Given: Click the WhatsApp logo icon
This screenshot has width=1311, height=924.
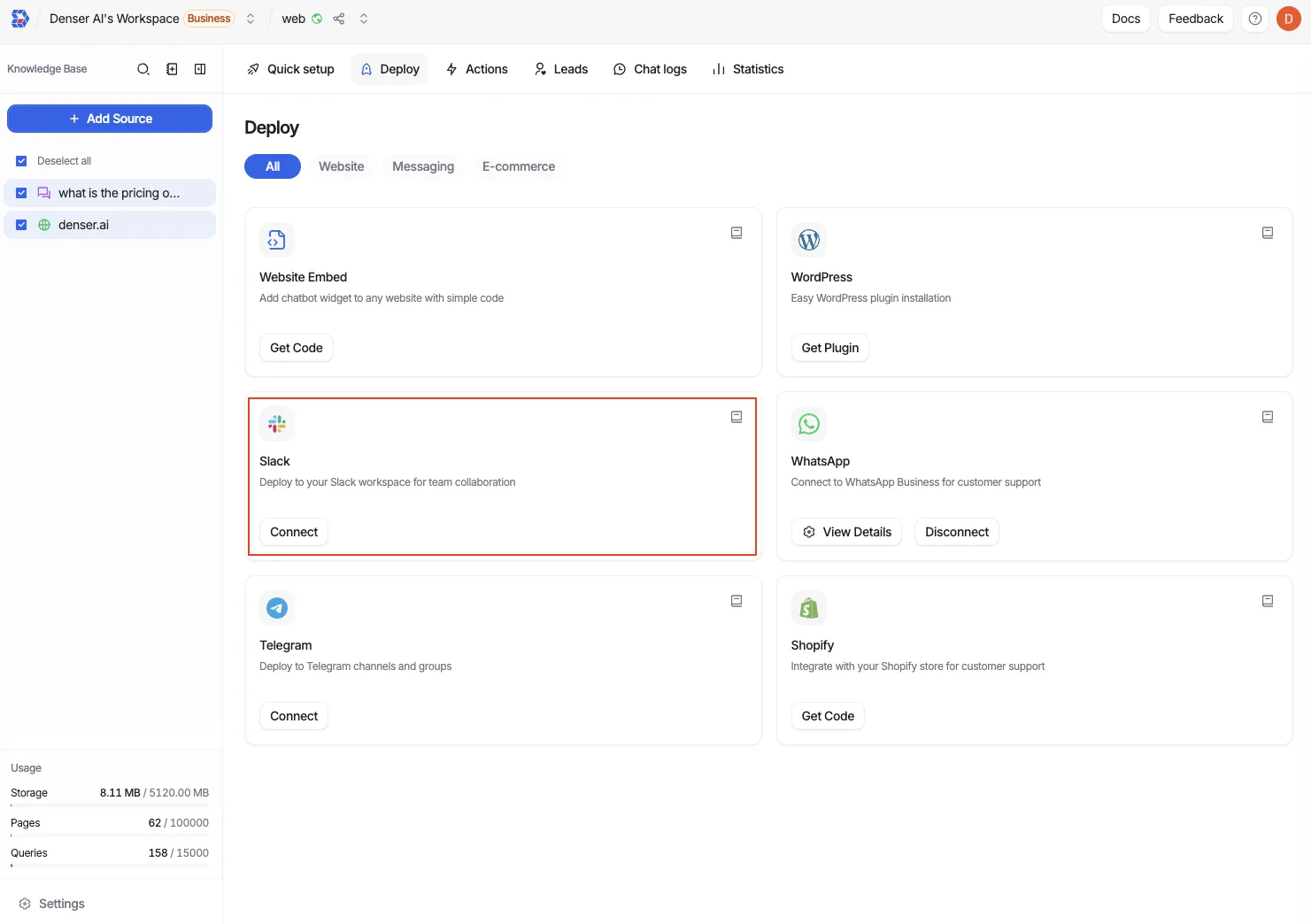Looking at the screenshot, I should coord(809,424).
